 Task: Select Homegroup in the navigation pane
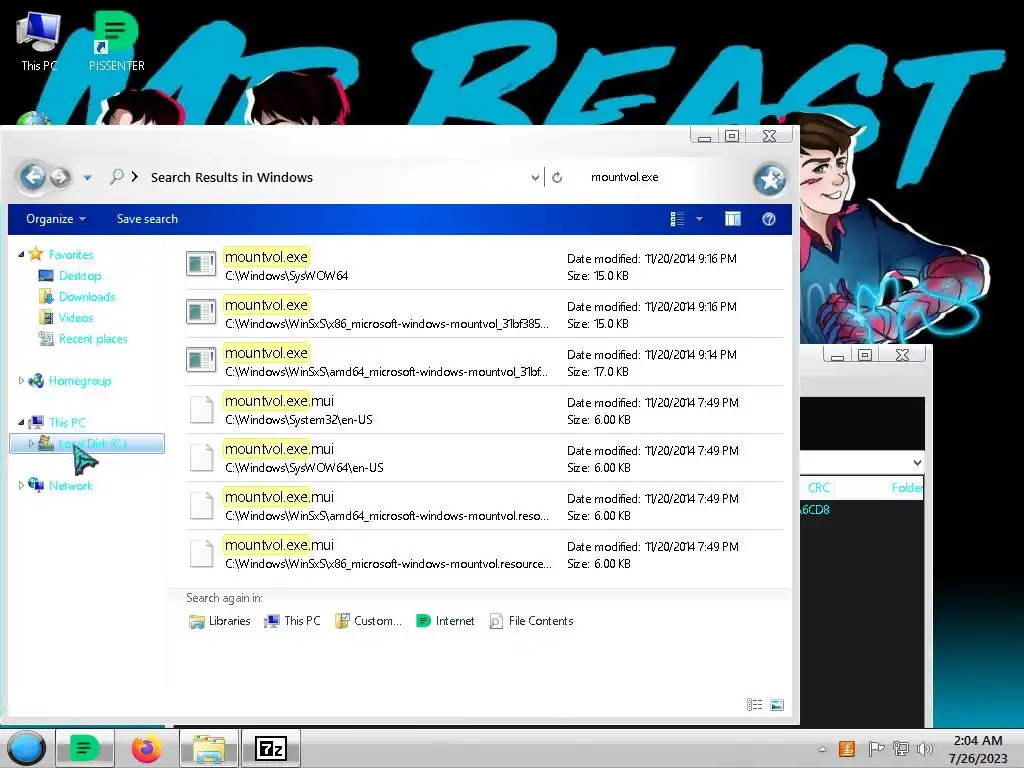(x=80, y=381)
